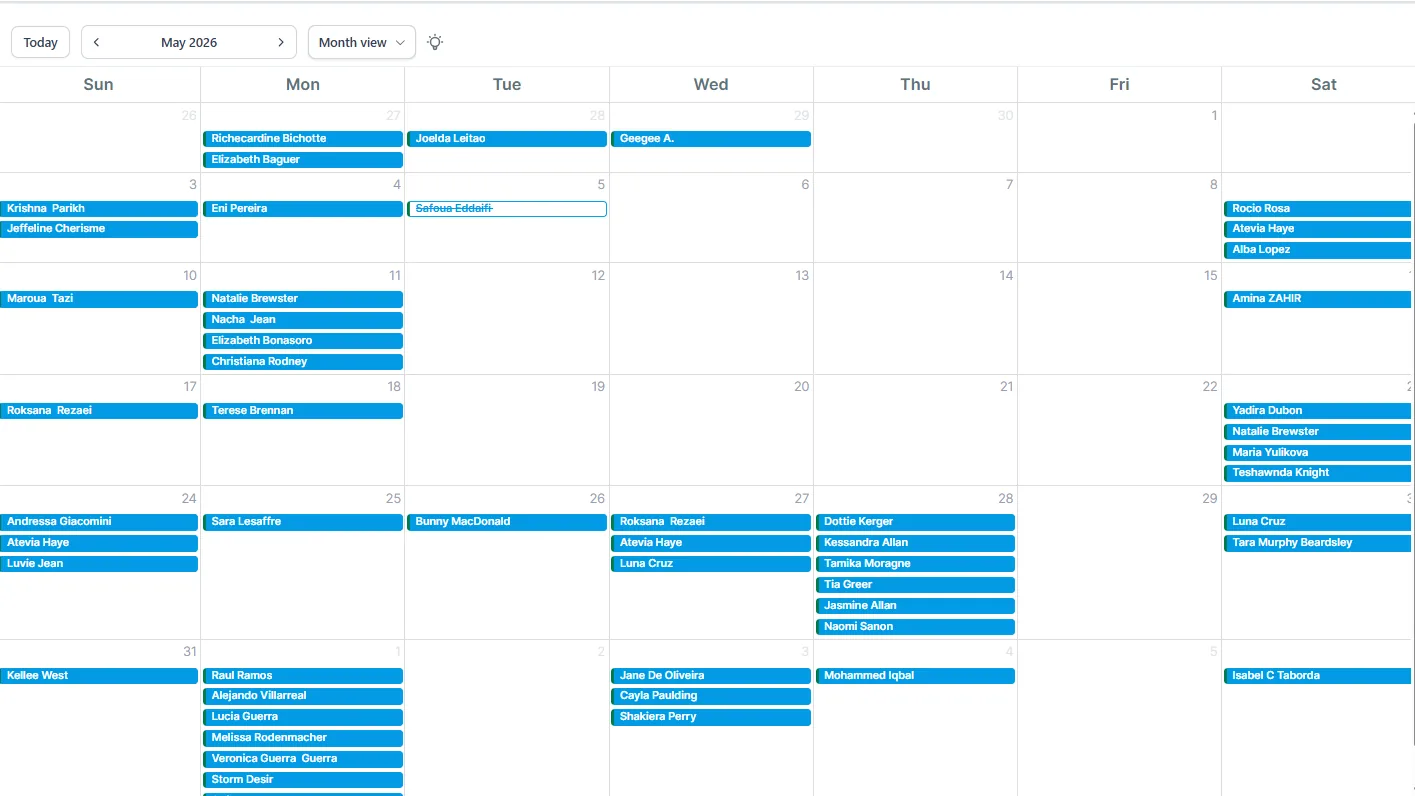Open the Mohammed Iqbal event
The width and height of the screenshot is (1415, 796).
click(915, 676)
